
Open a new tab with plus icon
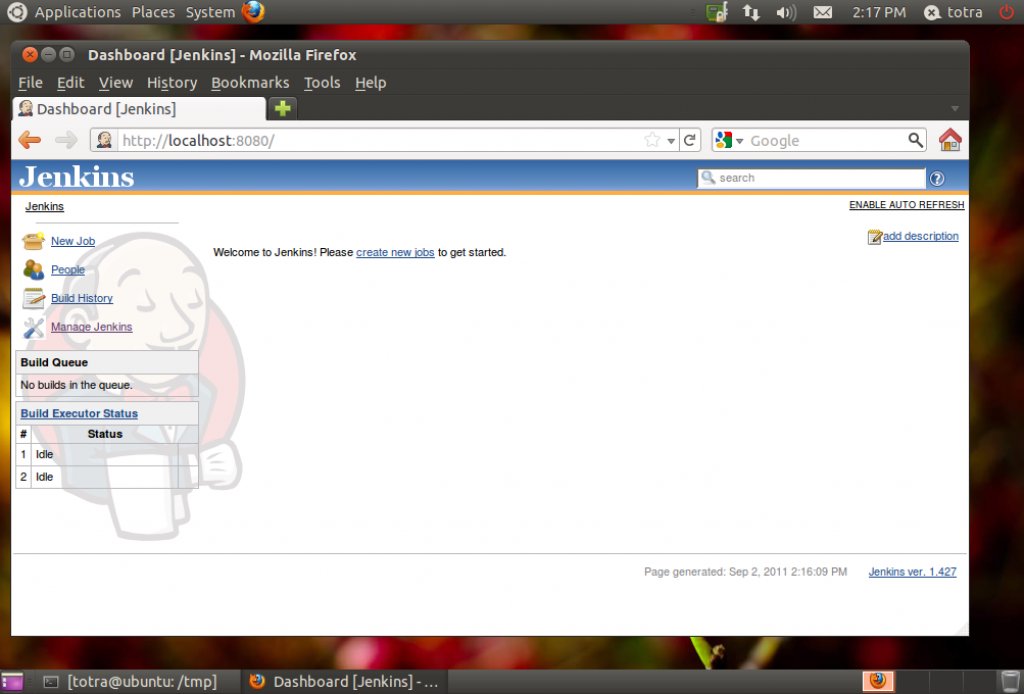tap(283, 108)
